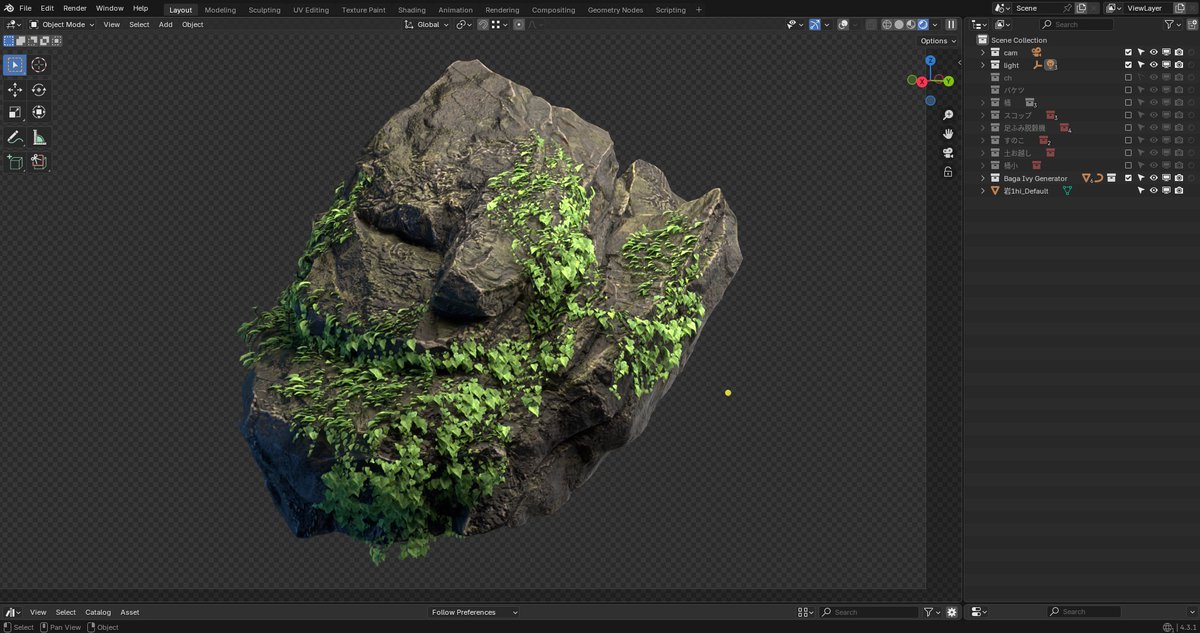Toggle the snapping magnet button
The width and height of the screenshot is (1200, 633).
[483, 24]
